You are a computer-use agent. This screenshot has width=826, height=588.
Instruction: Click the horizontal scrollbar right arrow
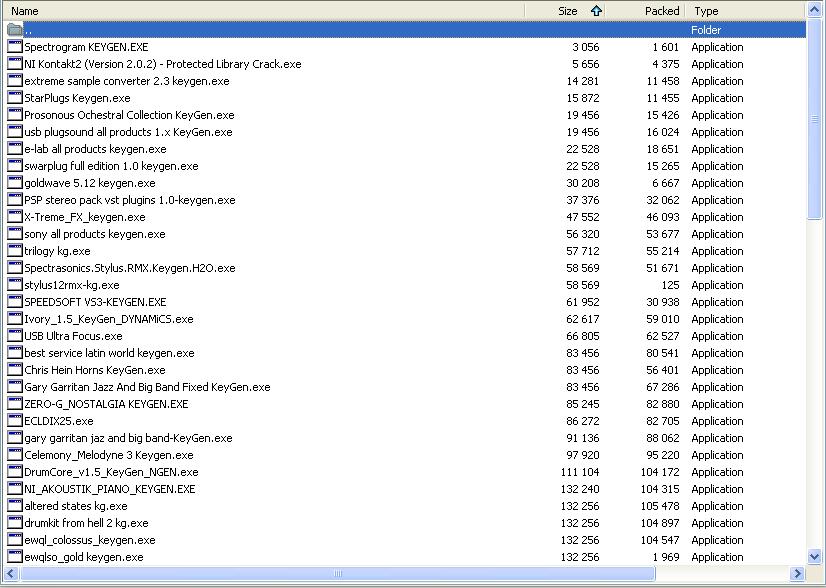coord(798,573)
